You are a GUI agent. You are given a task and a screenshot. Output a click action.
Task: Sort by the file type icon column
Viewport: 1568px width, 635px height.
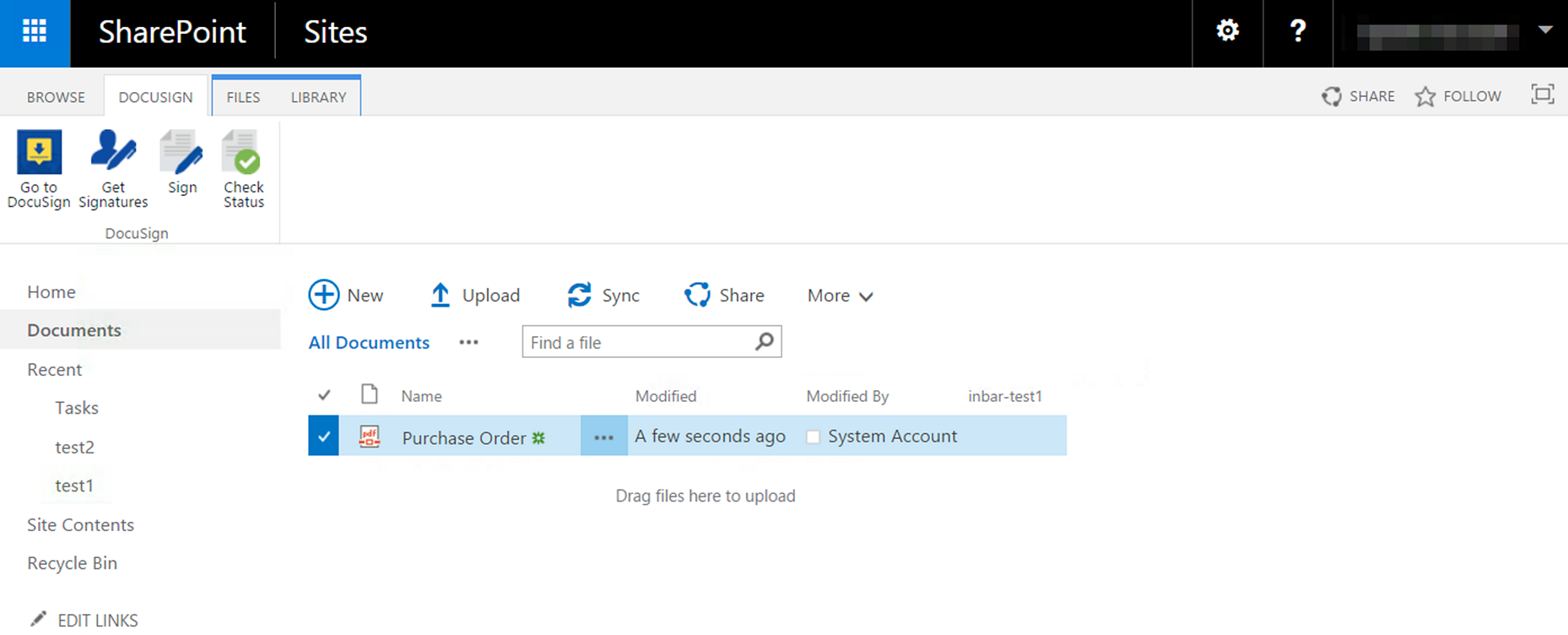369,394
